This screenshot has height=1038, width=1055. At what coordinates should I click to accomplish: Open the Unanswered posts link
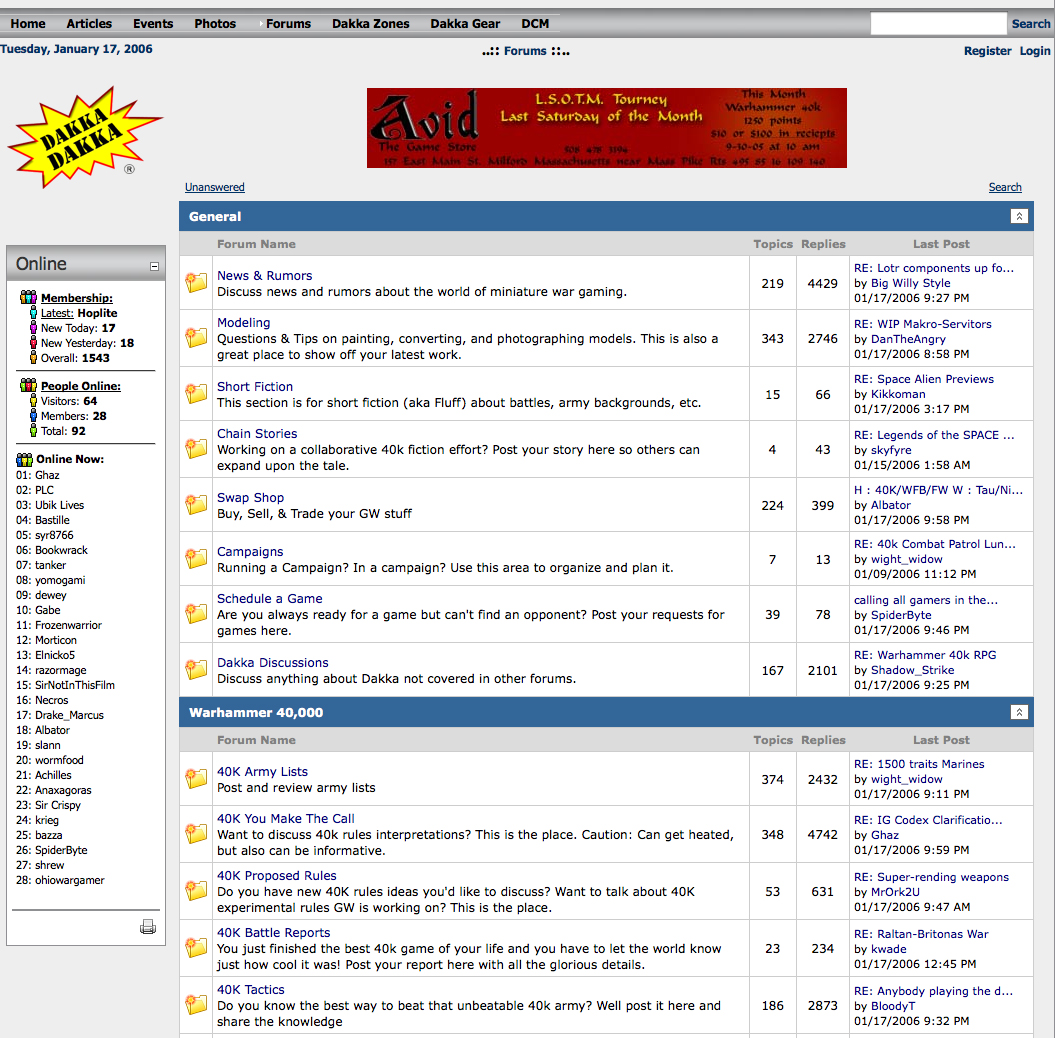tap(215, 187)
